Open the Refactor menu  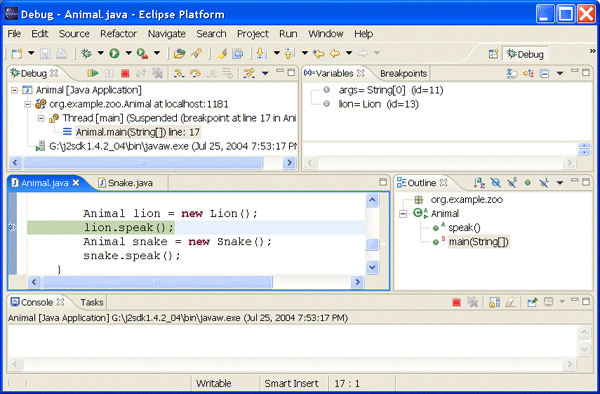point(118,34)
